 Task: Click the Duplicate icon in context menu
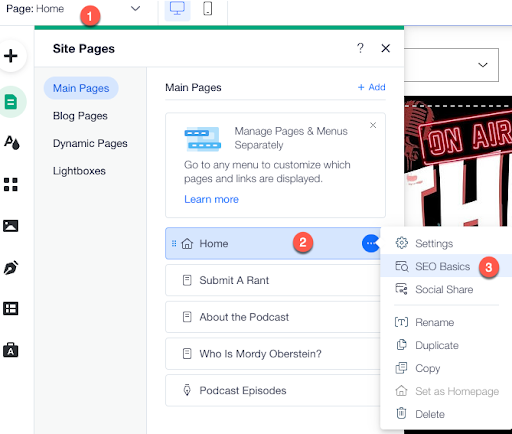point(401,345)
